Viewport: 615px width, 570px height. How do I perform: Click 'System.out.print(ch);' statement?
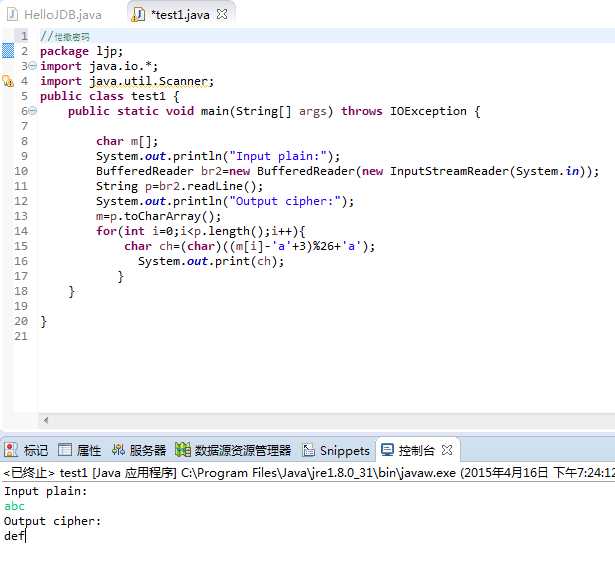point(211,261)
